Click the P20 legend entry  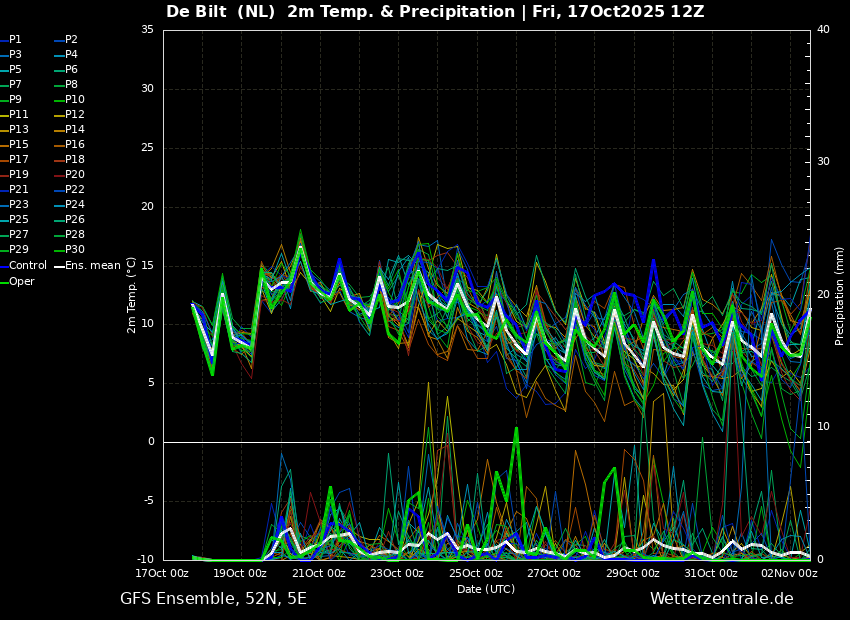pos(69,175)
